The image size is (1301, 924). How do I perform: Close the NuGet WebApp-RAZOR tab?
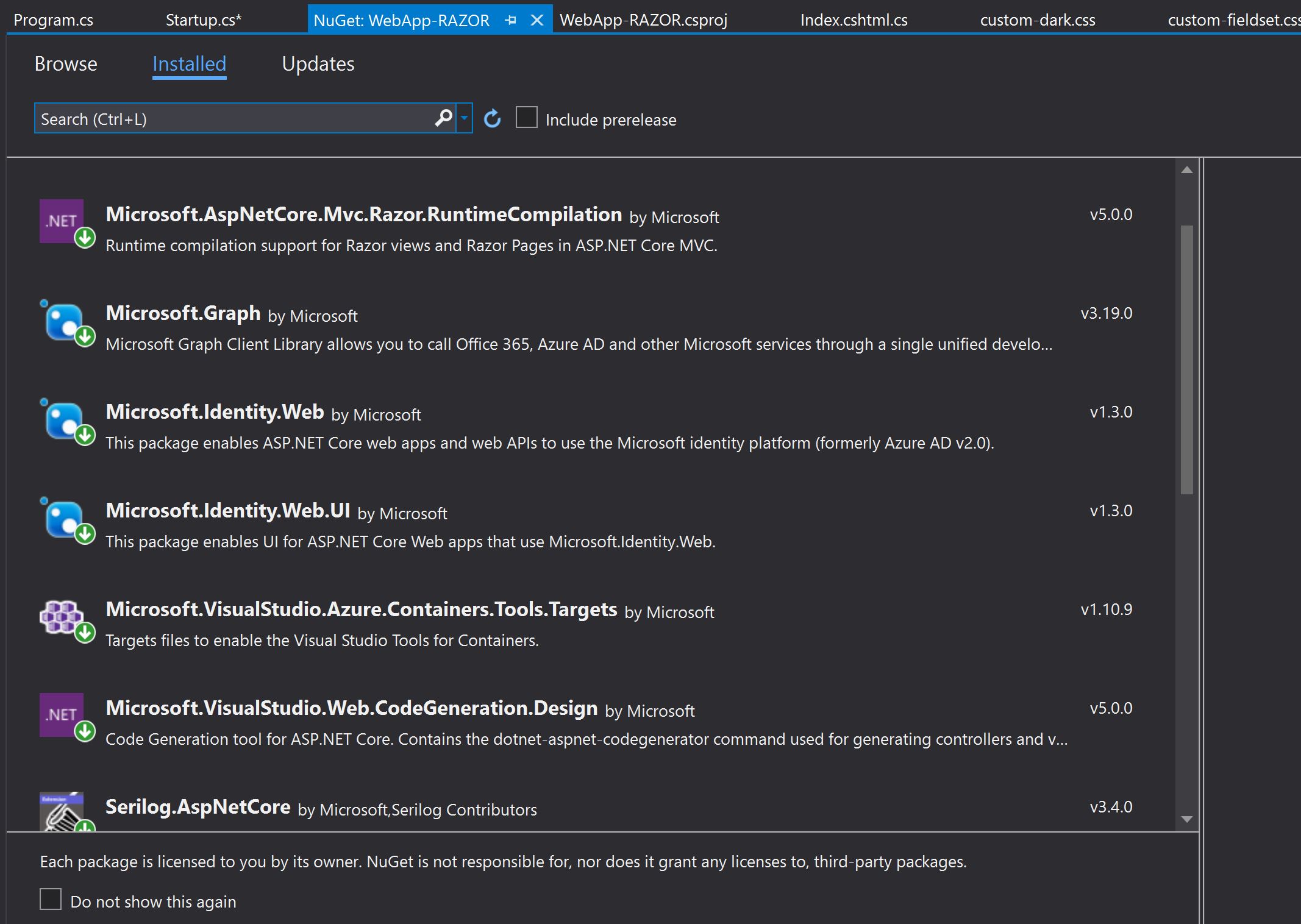pyautogui.click(x=537, y=20)
